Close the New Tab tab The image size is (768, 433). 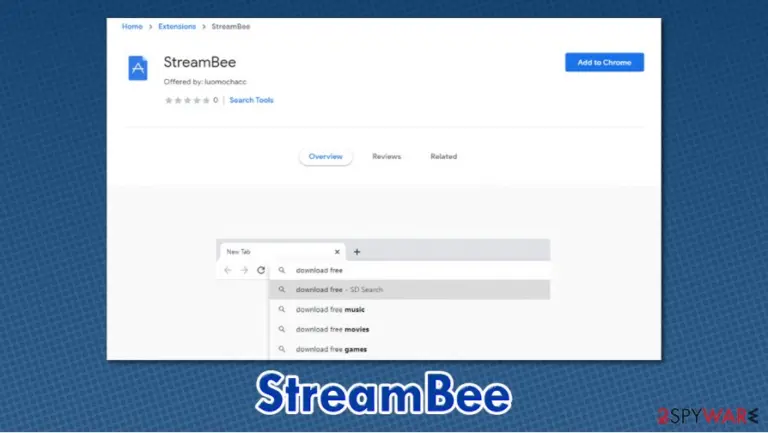click(337, 252)
